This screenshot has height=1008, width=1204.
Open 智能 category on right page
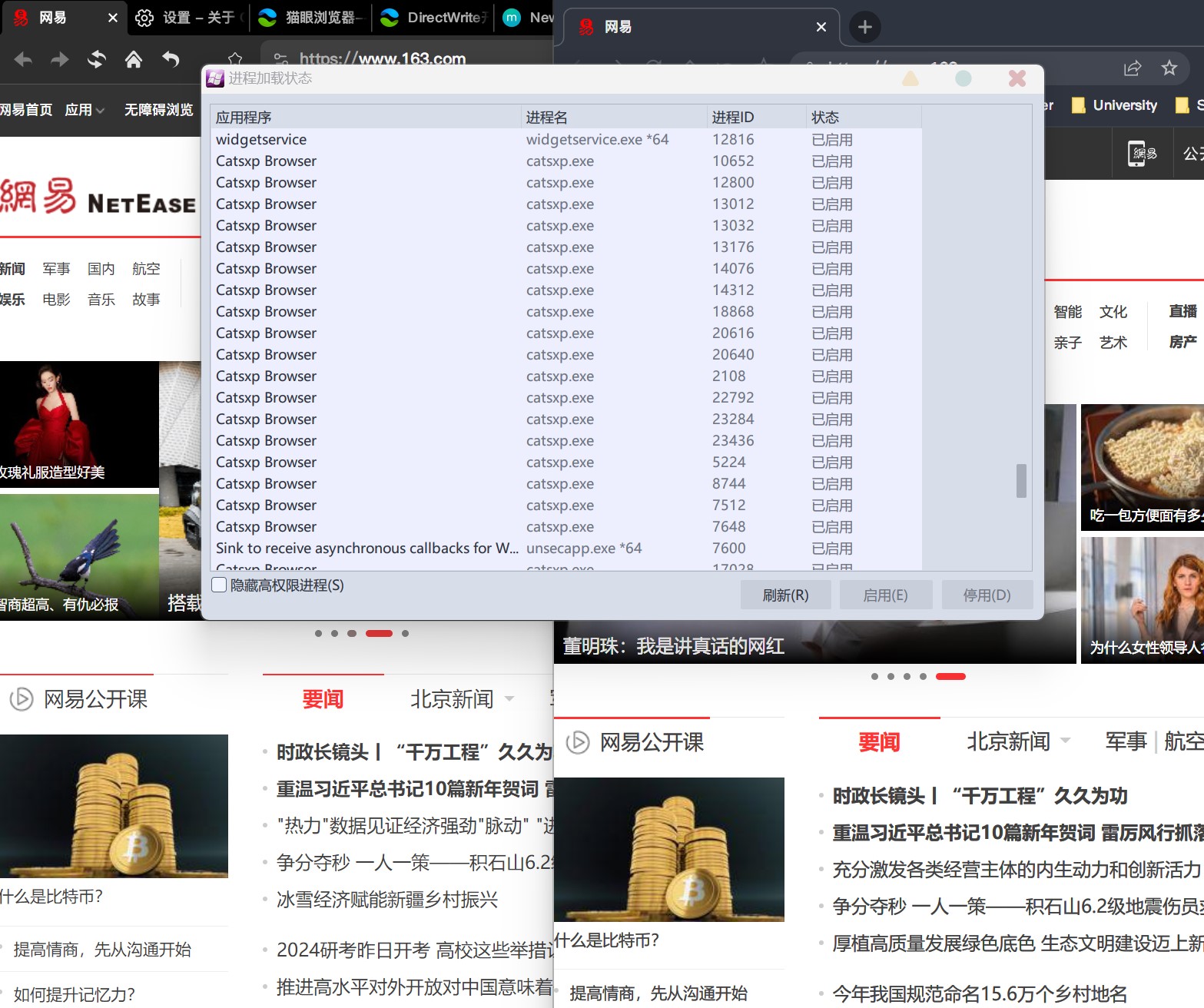1067,311
